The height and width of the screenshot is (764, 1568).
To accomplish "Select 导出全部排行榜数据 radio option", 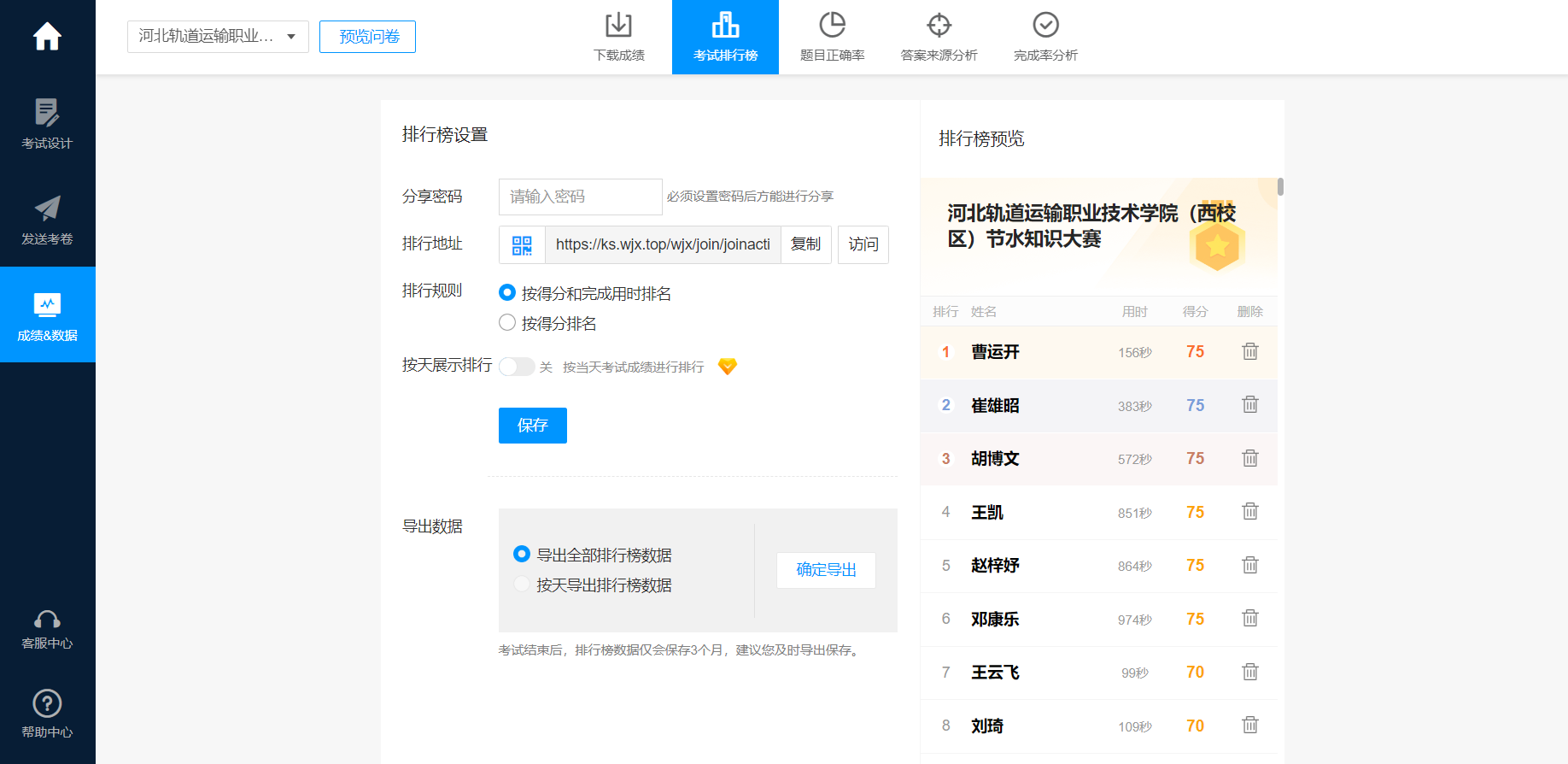I will click(522, 554).
